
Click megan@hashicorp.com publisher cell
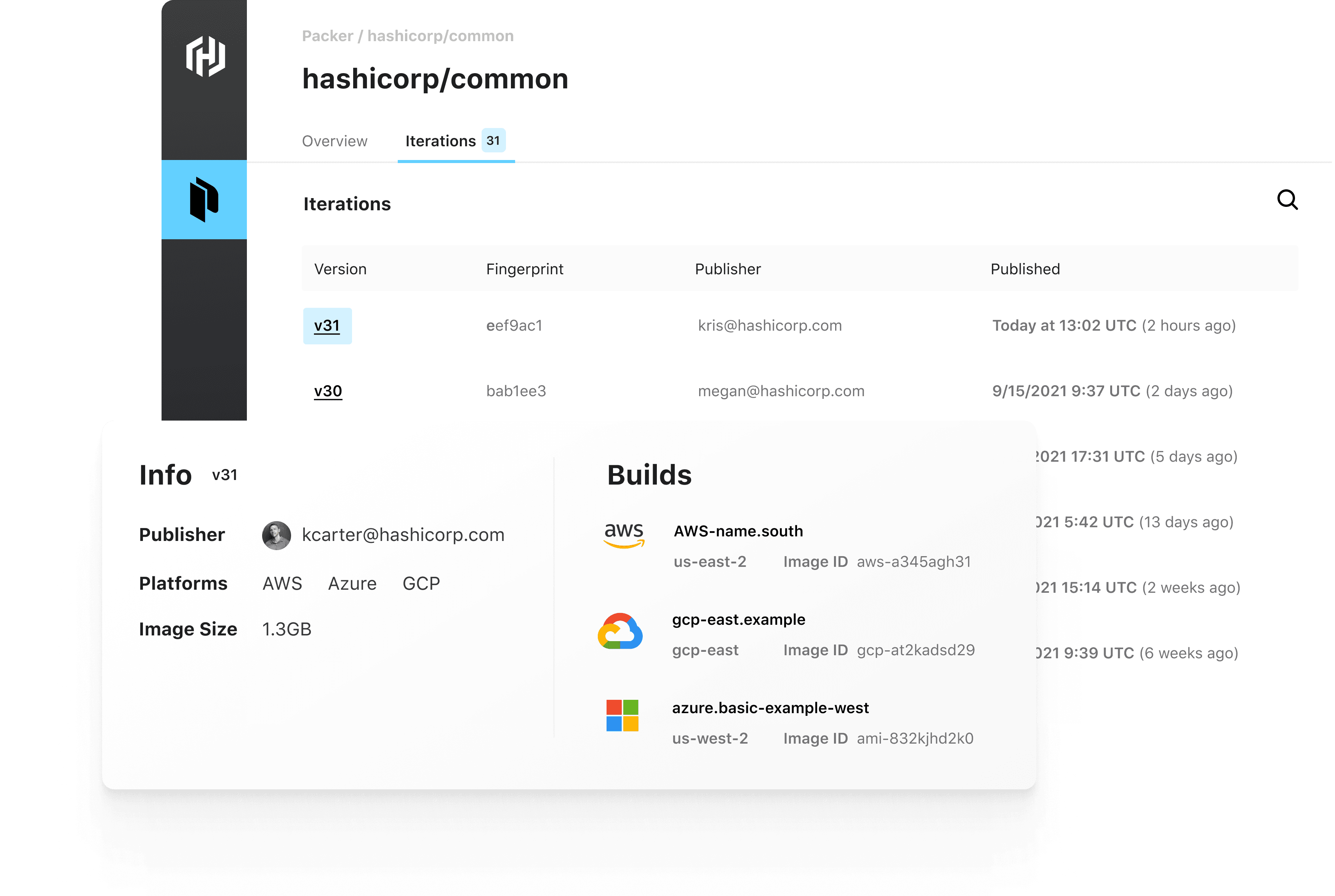tap(782, 392)
